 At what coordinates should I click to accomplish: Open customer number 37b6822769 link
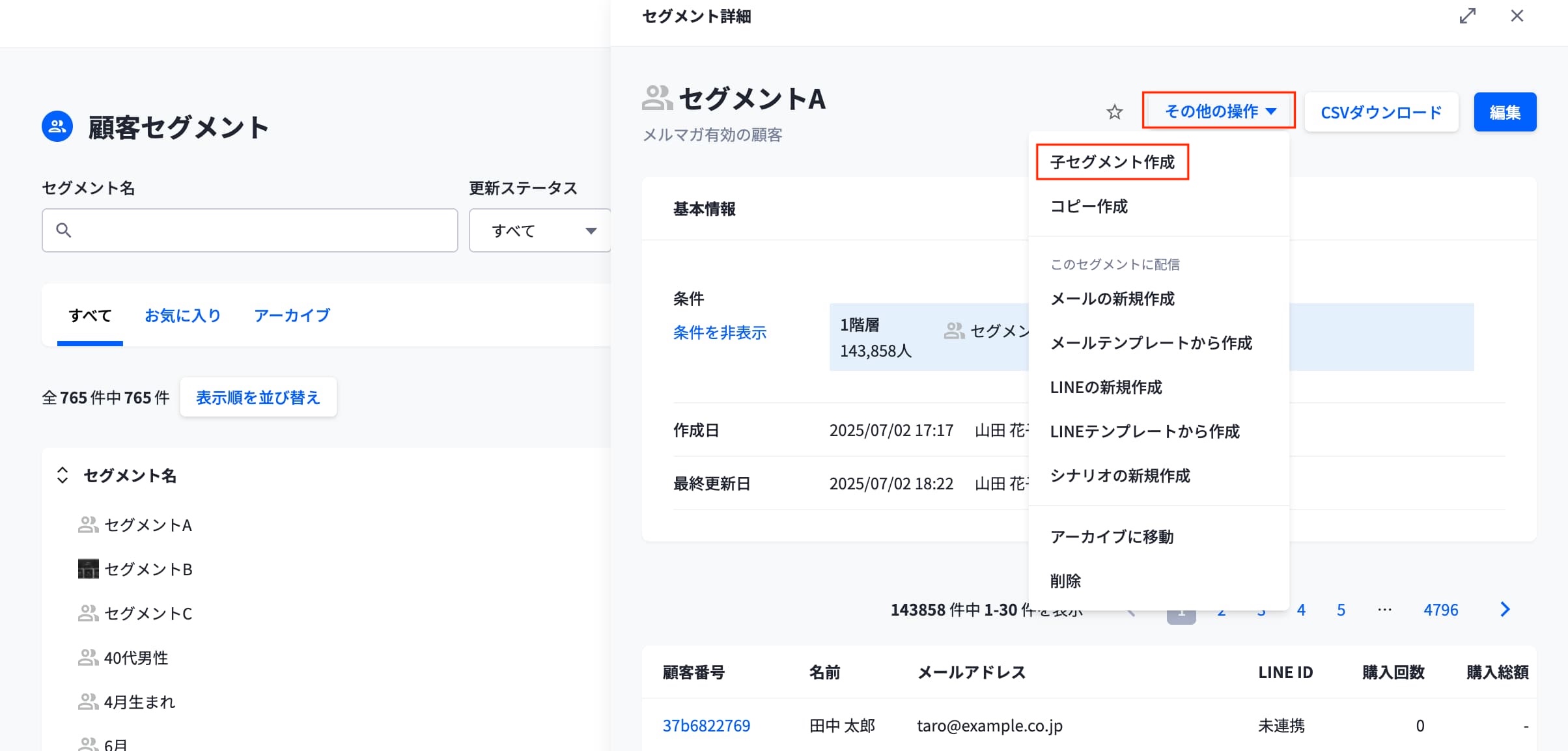pos(706,726)
